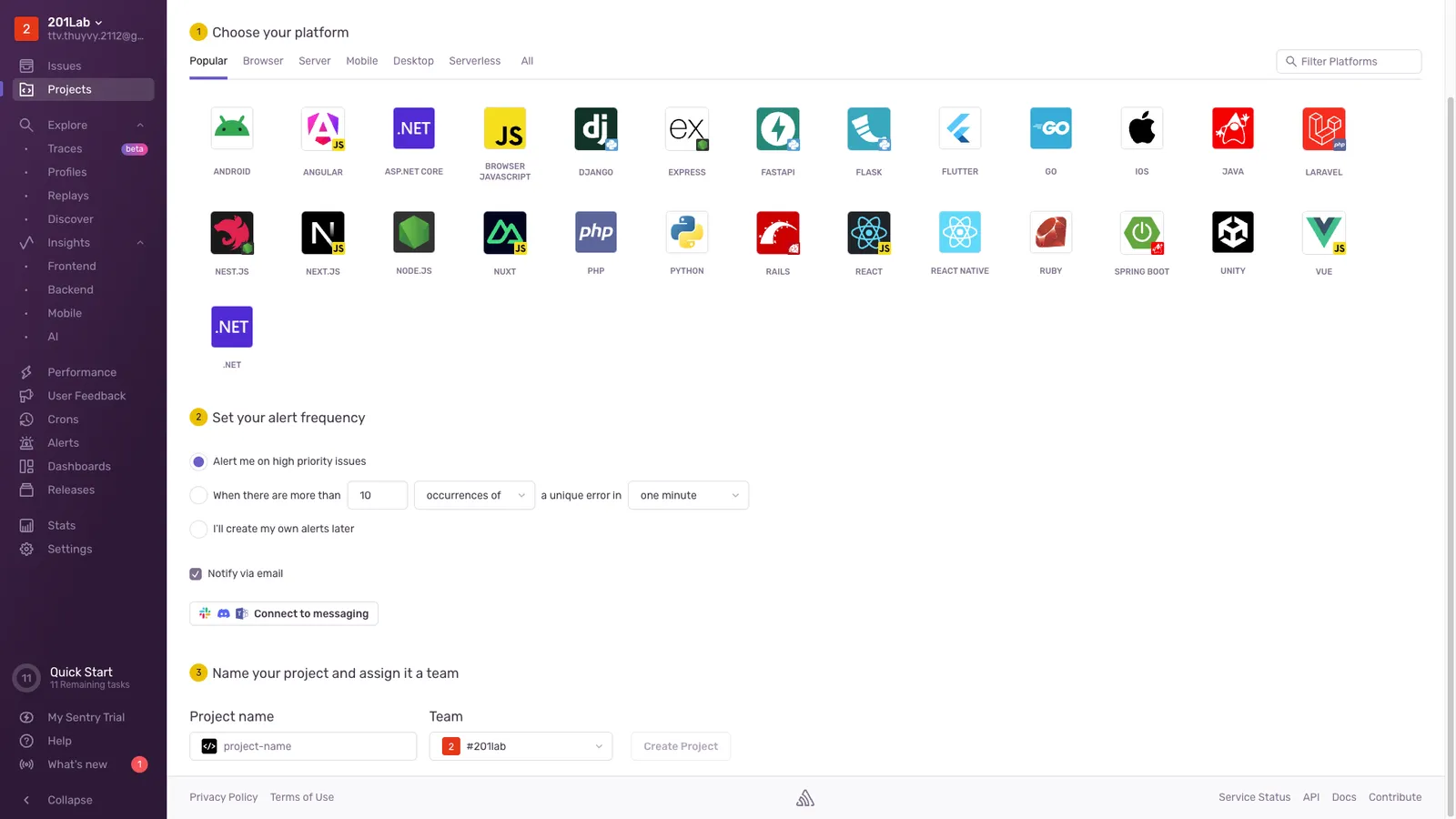
Task: Open Settings in the sidebar
Action: pos(70,550)
